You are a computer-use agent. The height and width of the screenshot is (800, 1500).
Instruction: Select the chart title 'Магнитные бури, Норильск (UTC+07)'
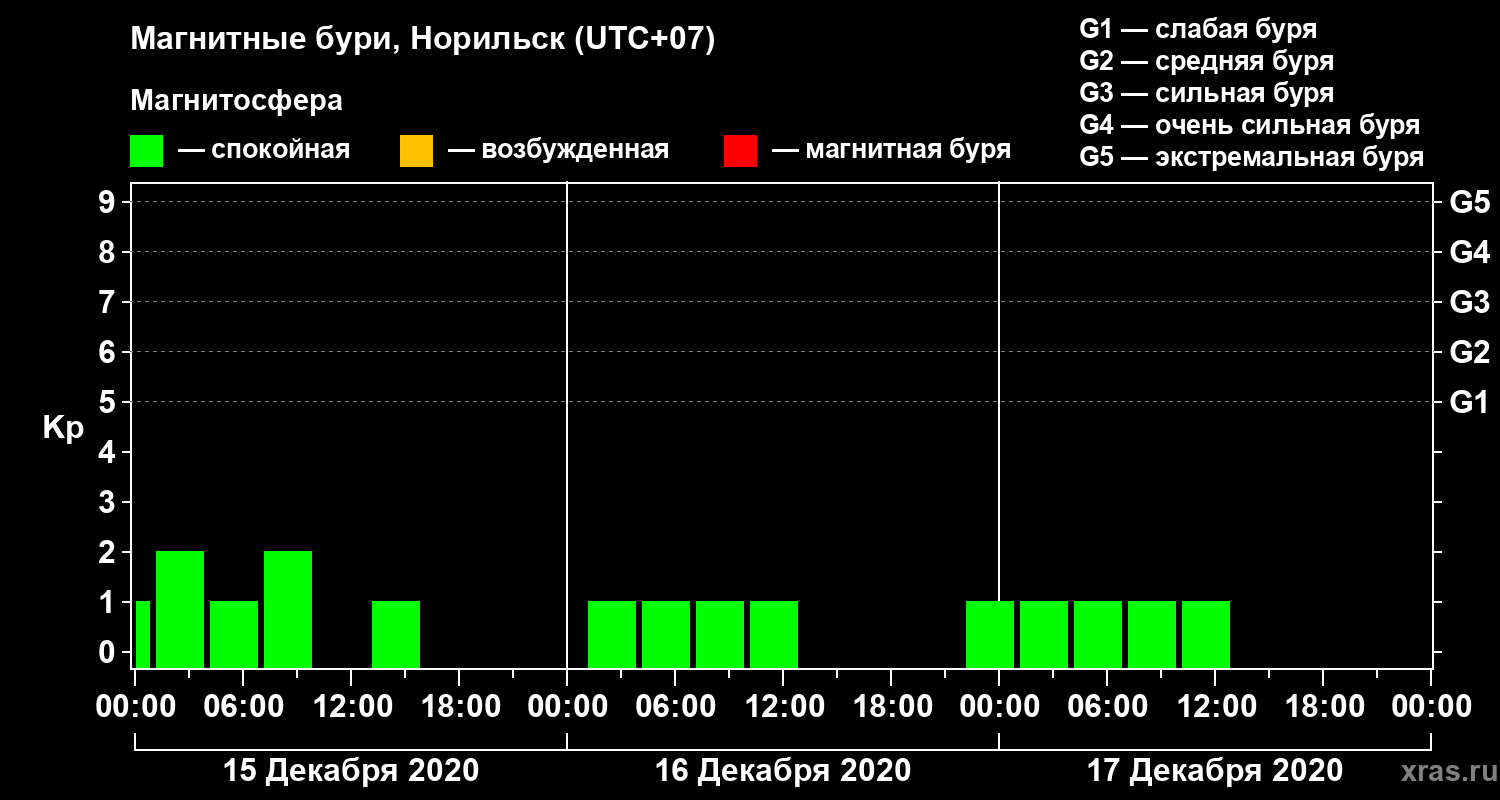pos(423,40)
